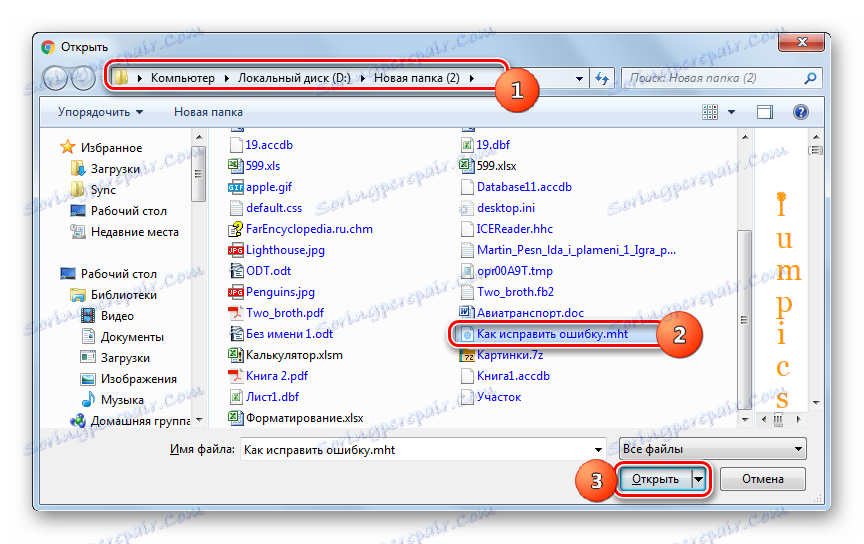Expand the breadcrumb arrow after Компьютер
Image resolution: width=864 pixels, height=544 pixels.
coord(226,78)
